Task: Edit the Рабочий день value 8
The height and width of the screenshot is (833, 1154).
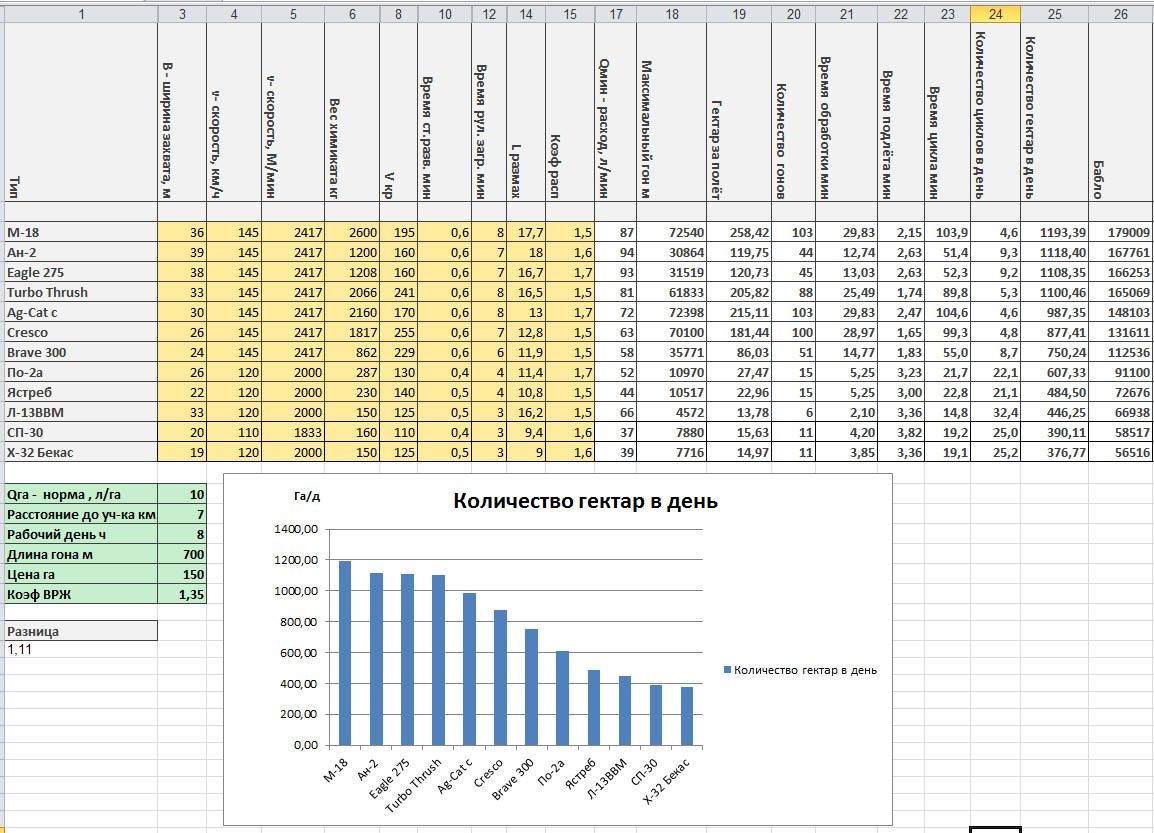Action: point(182,534)
